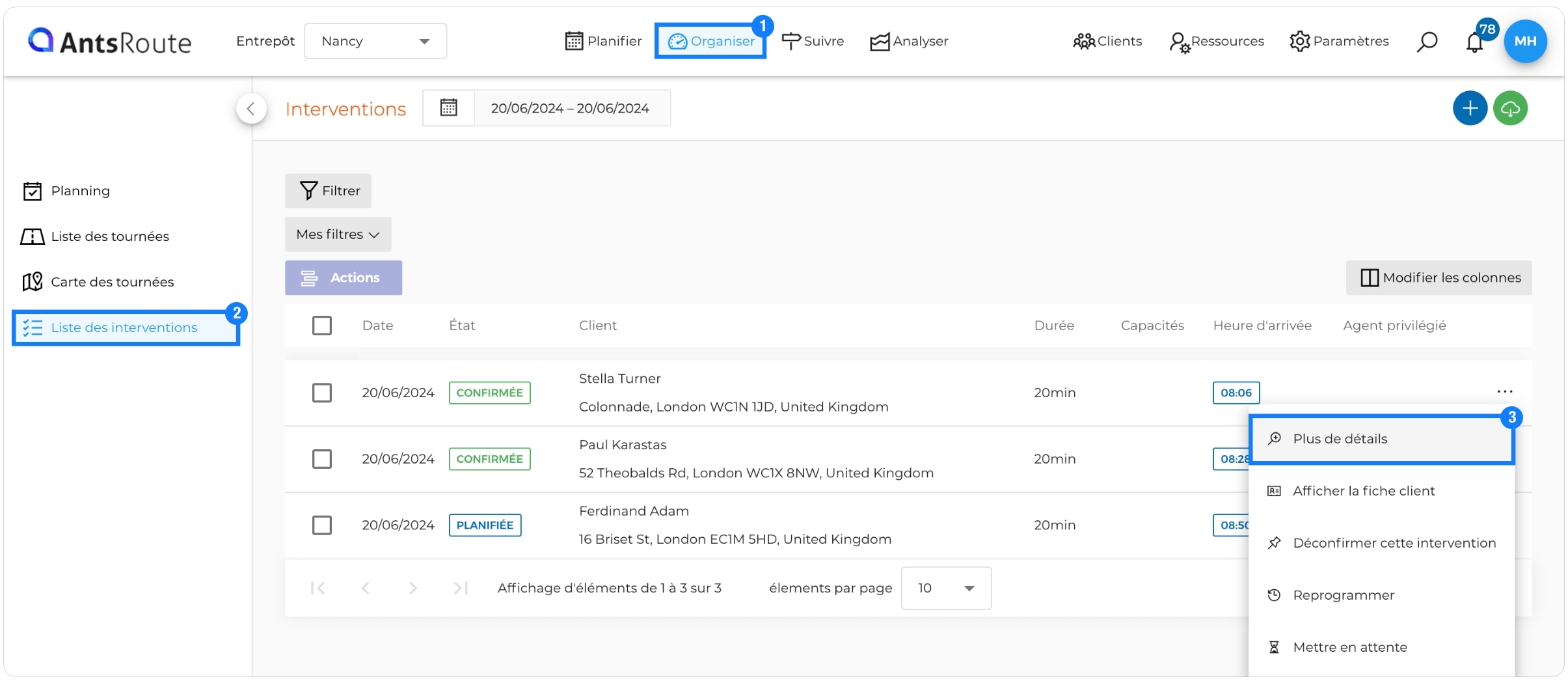Image resolution: width=1568 pixels, height=683 pixels.
Task: Sort by the Date column header
Action: coord(378,326)
